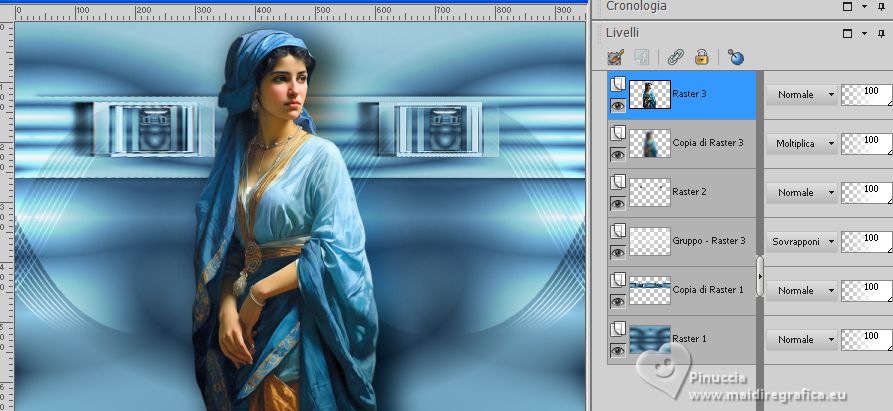Screen dimensions: 893x411
Task: Click the blue sphere icon in Livelli toolbar
Action: (736, 57)
